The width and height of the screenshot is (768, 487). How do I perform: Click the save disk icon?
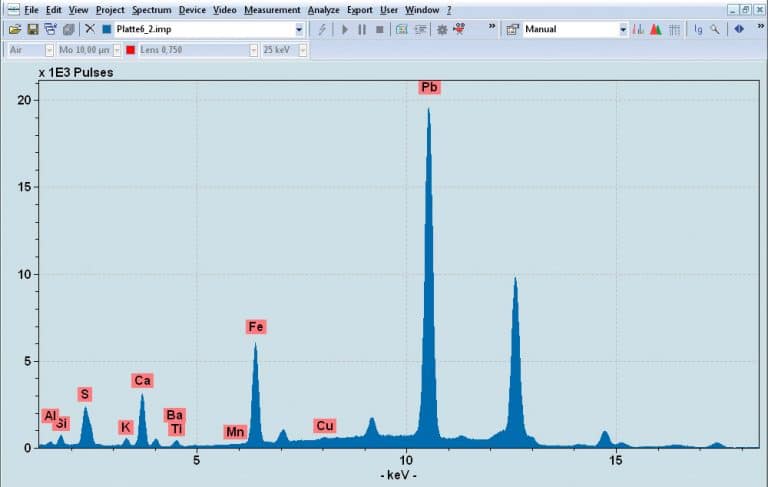pos(33,30)
